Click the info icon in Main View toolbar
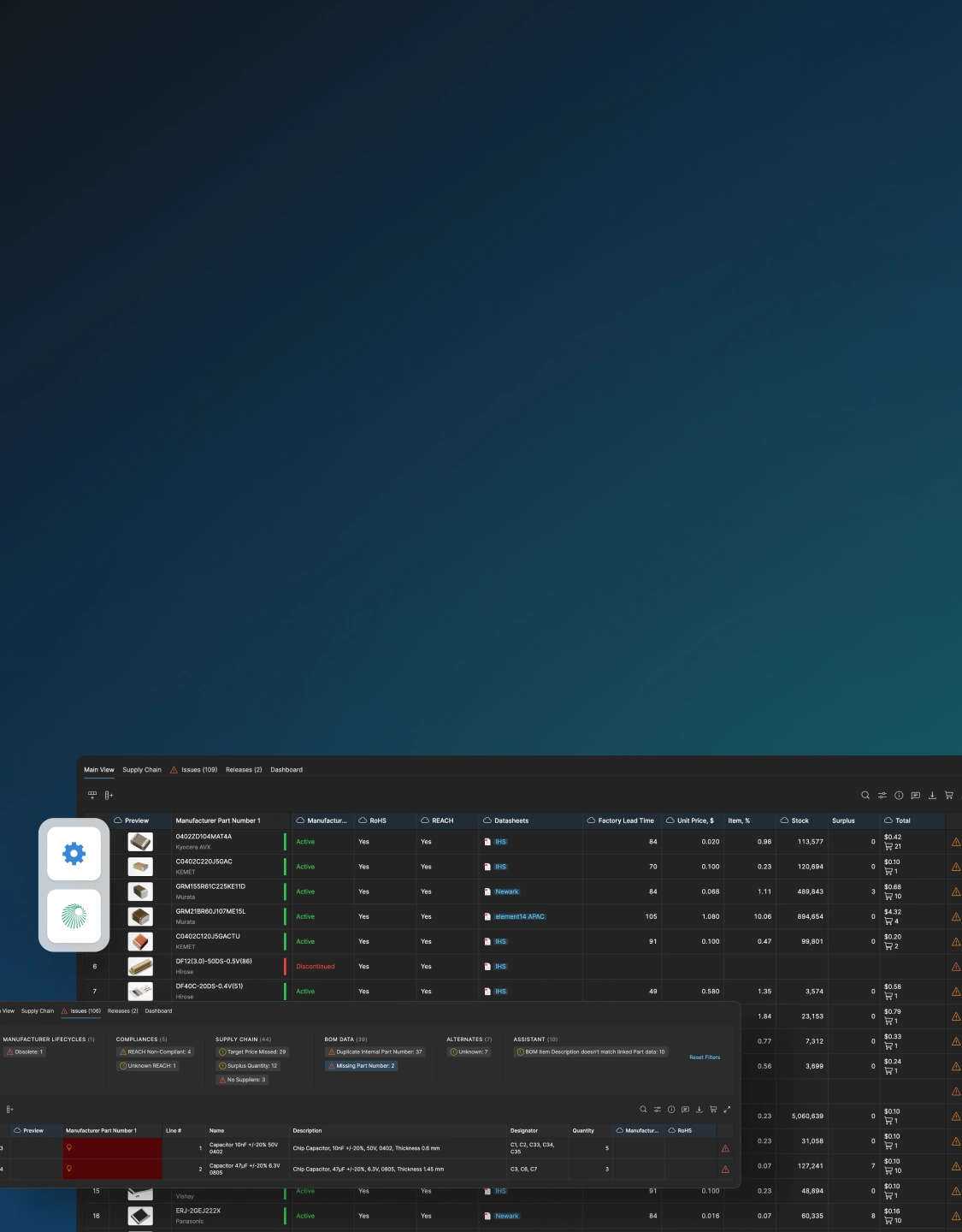This screenshot has height=1232, width=962. click(x=899, y=796)
